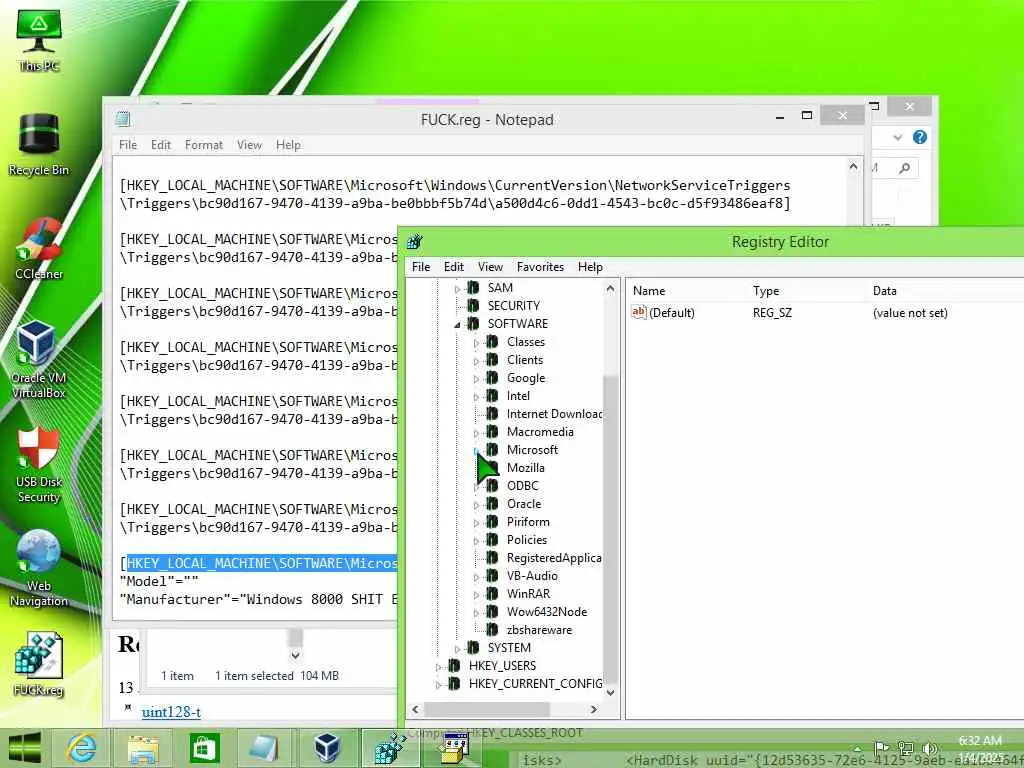The width and height of the screenshot is (1024, 768).
Task: Click Notepad scrollbar up arrow
Action: coord(853,167)
